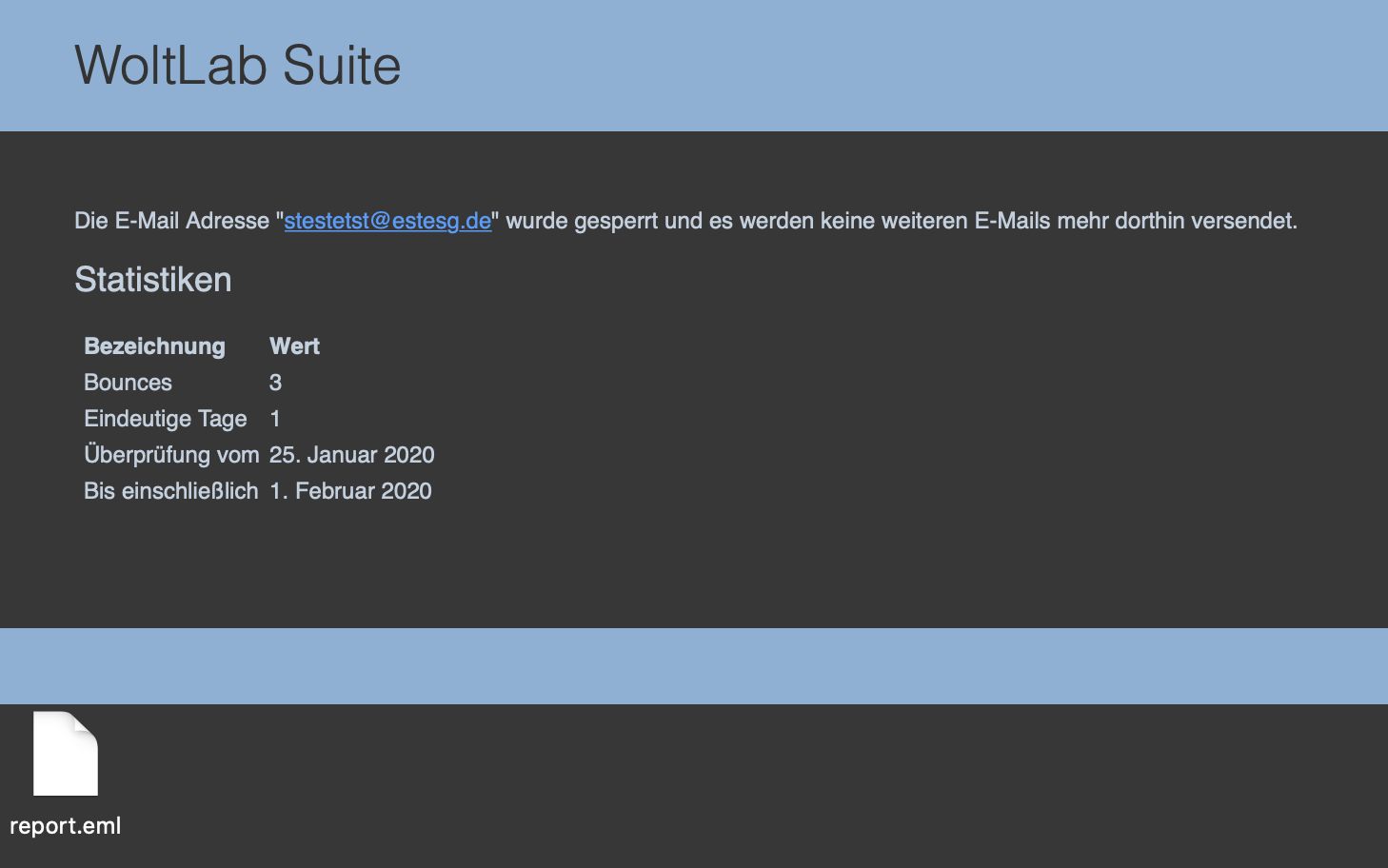This screenshot has width=1388, height=868.
Task: Click the date 1. Februar 2020
Action: pyautogui.click(x=350, y=491)
